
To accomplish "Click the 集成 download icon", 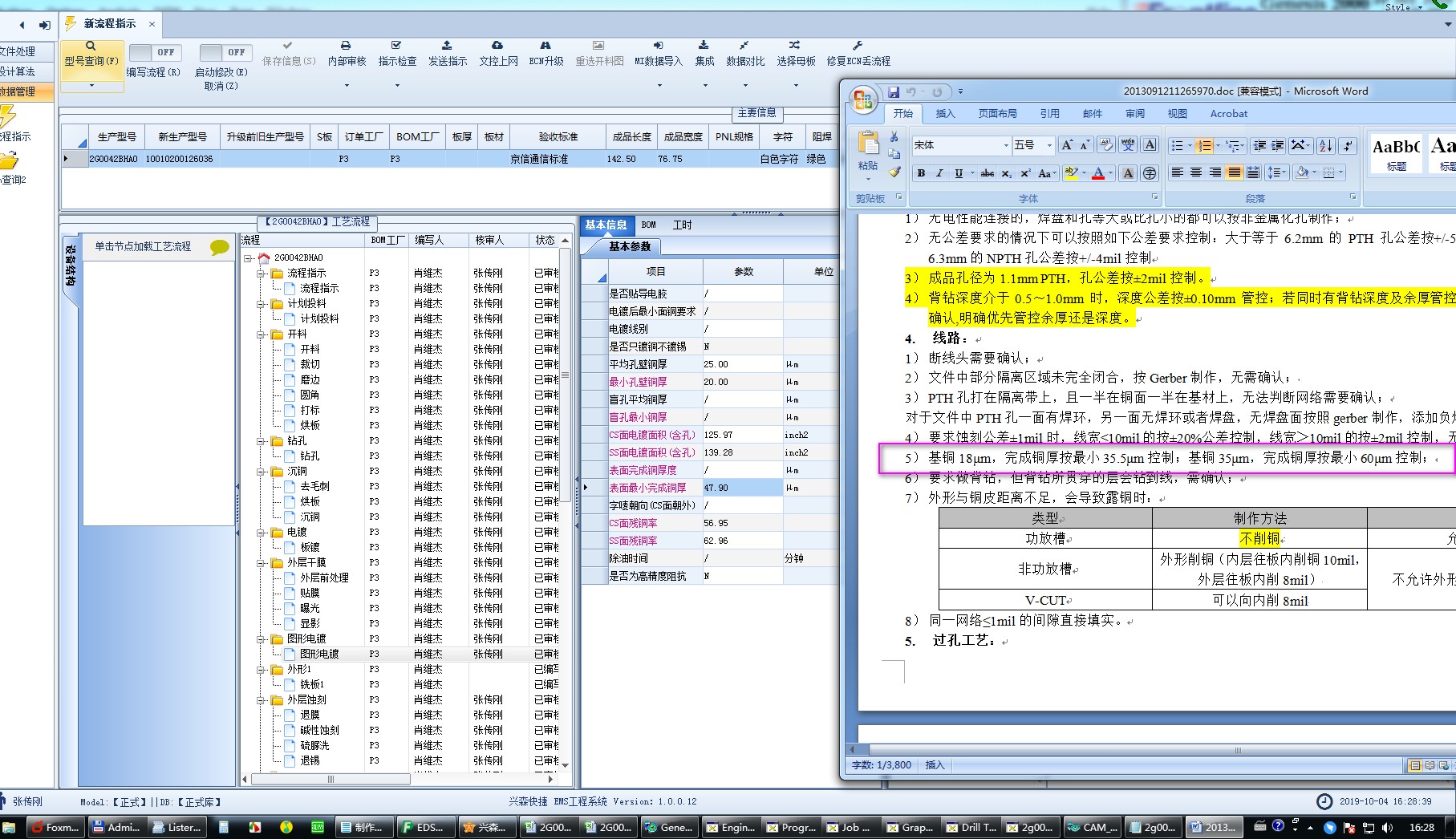I will pos(704,46).
